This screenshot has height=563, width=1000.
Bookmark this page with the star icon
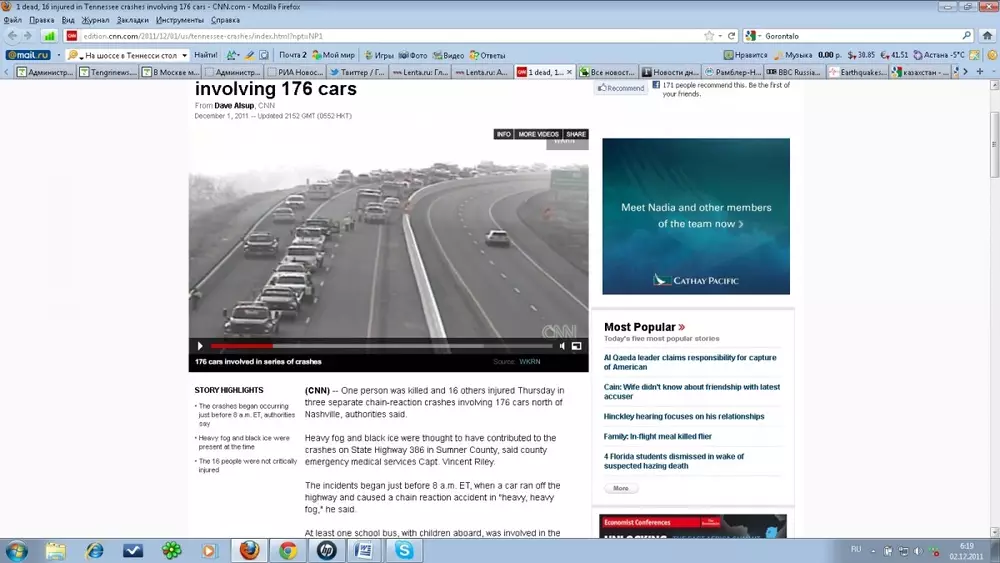709,36
